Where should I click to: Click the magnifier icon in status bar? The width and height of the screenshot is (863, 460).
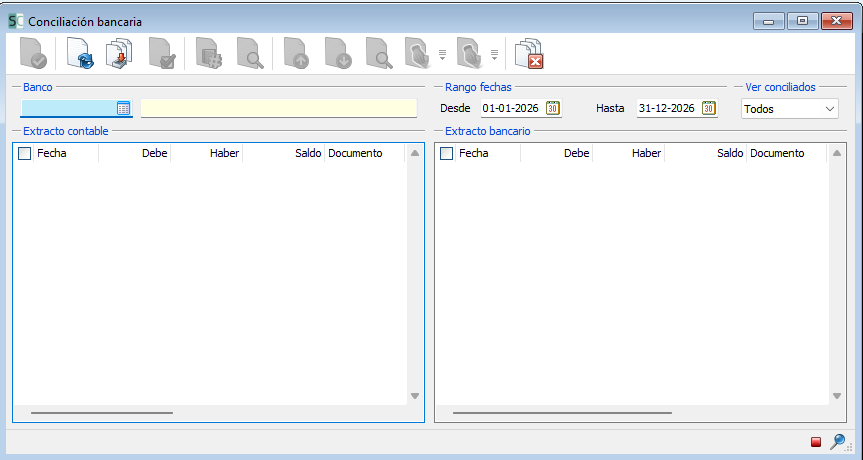pyautogui.click(x=837, y=441)
